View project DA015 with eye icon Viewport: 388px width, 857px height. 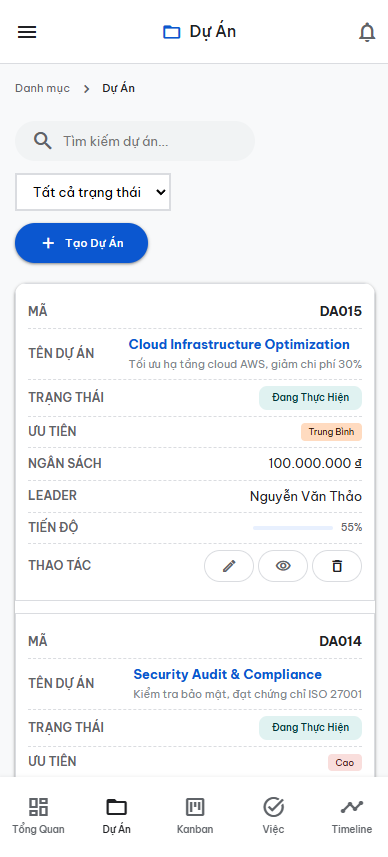(x=283, y=566)
